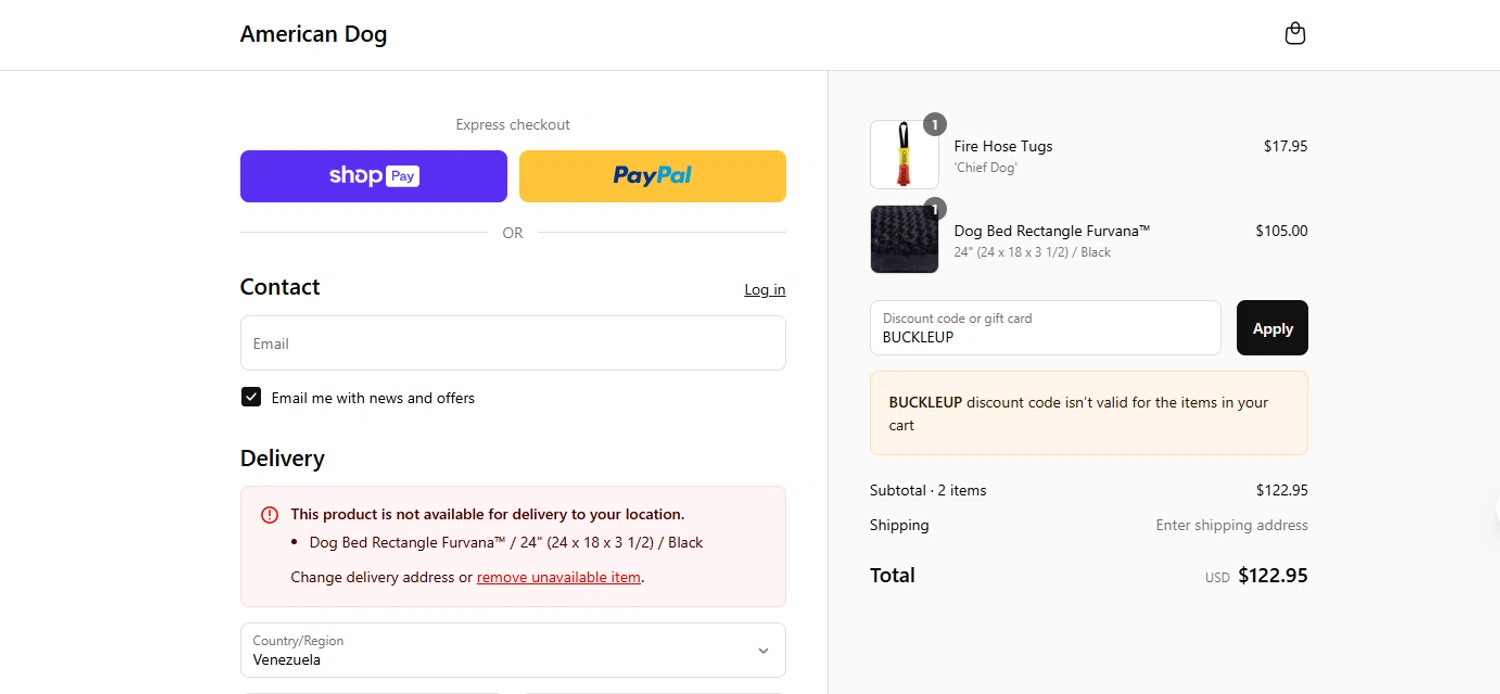The height and width of the screenshot is (694, 1500).
Task: Click the Shipping label in order summary
Action: tap(899, 525)
